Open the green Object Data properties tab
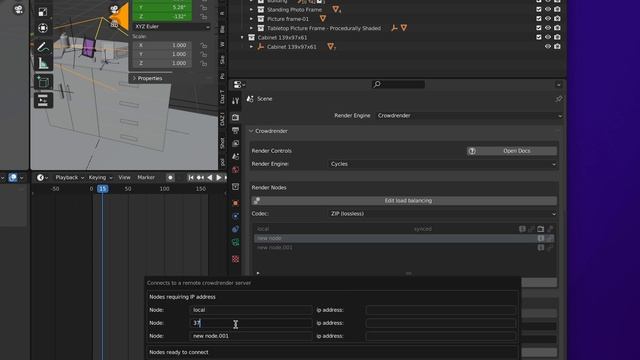The image size is (640, 360). (236, 242)
